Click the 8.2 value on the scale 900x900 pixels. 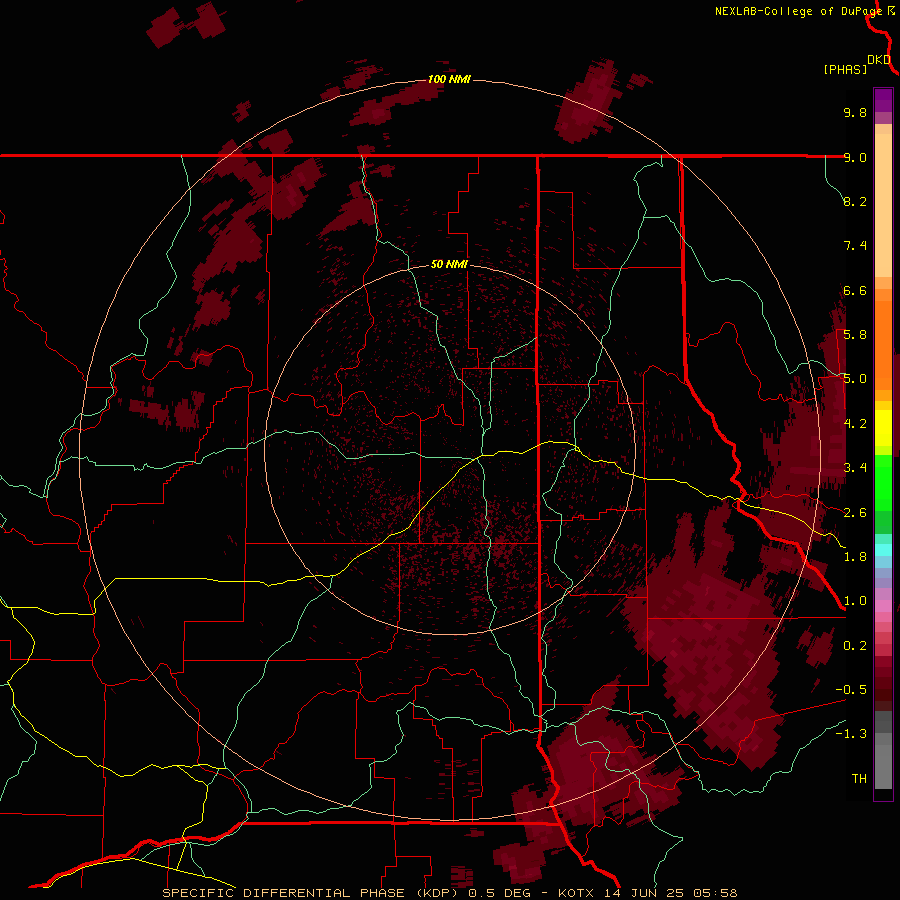click(x=855, y=201)
